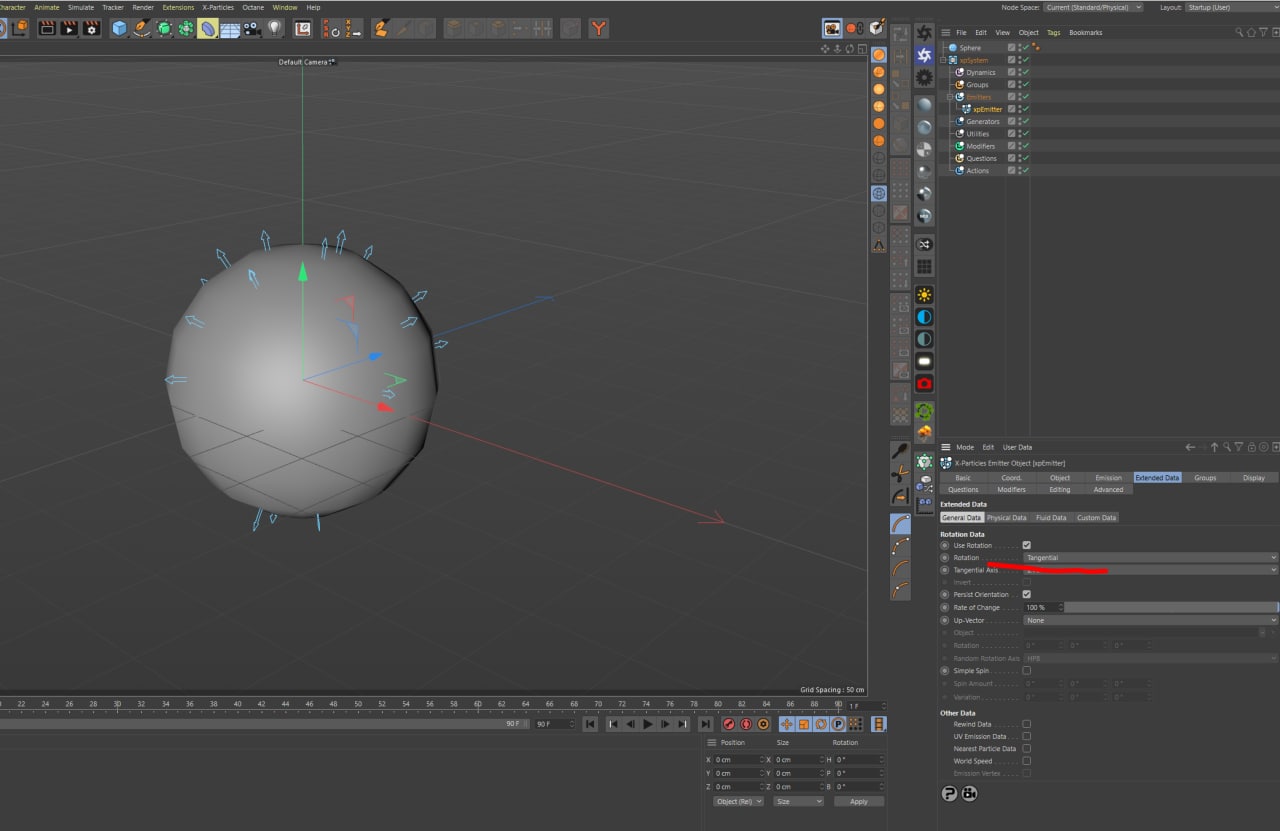Click the yellow Deformer capsule icon

(208, 28)
